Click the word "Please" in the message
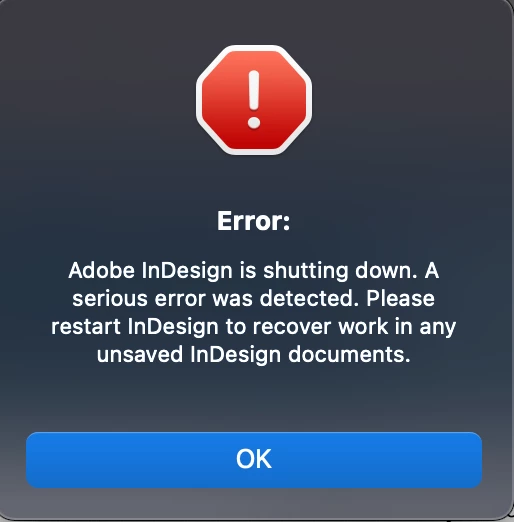 (401, 298)
